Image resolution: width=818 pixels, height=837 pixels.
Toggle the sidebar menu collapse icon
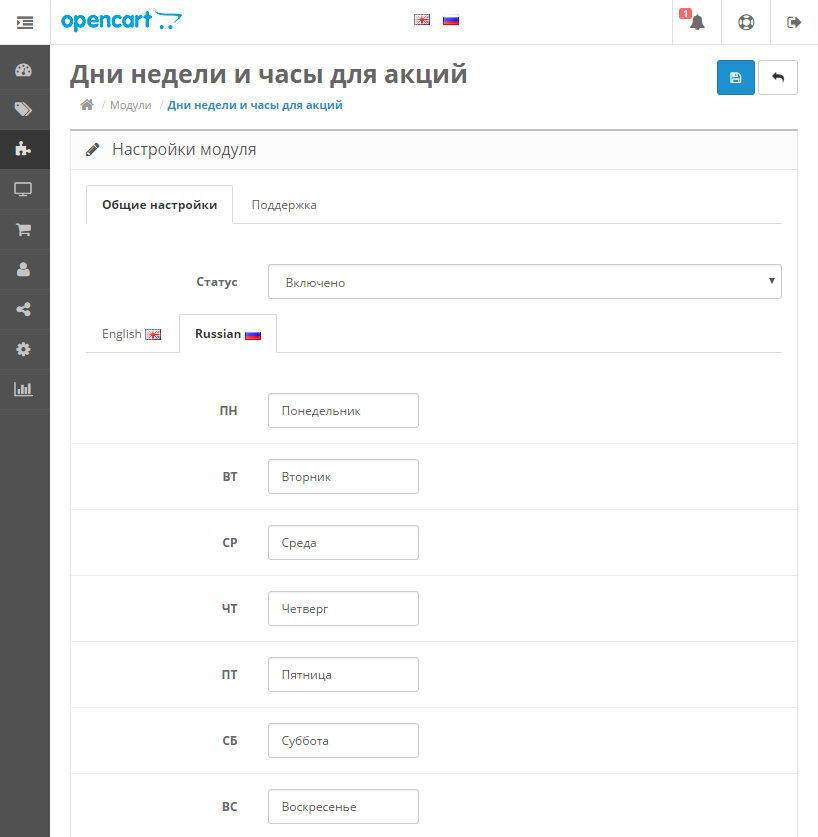pos(25,22)
